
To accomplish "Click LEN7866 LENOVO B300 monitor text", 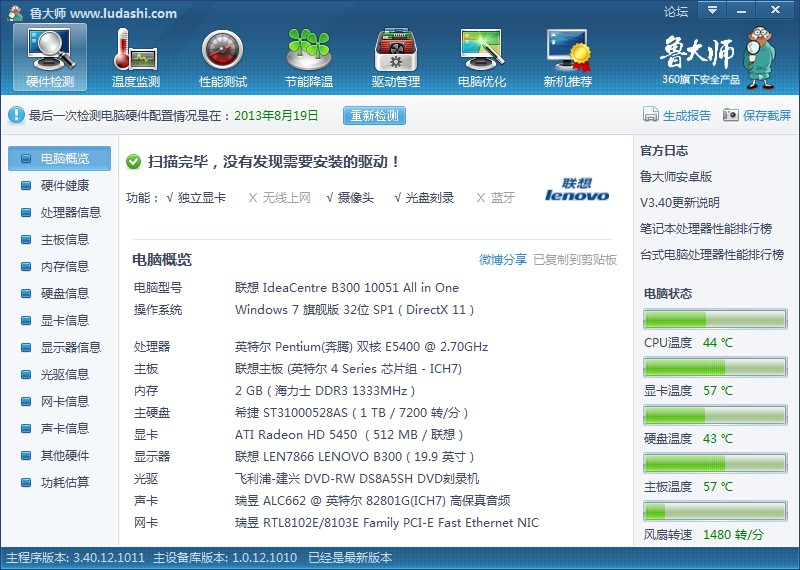I will (x=355, y=457).
